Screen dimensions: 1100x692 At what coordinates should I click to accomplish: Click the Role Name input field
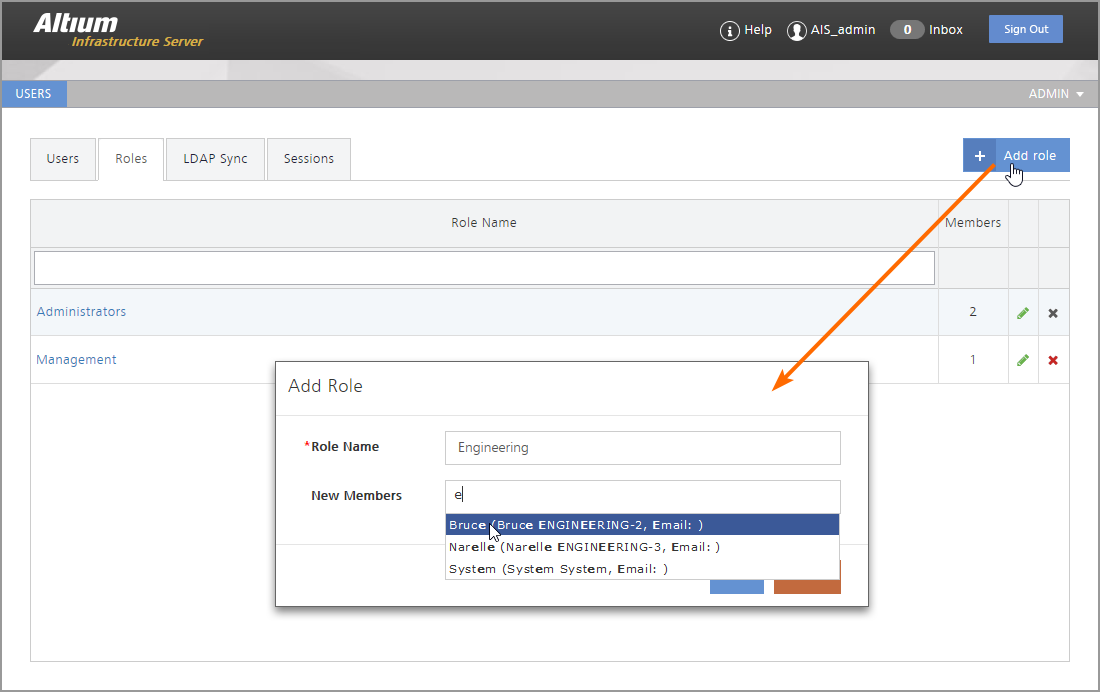pyautogui.click(x=642, y=448)
